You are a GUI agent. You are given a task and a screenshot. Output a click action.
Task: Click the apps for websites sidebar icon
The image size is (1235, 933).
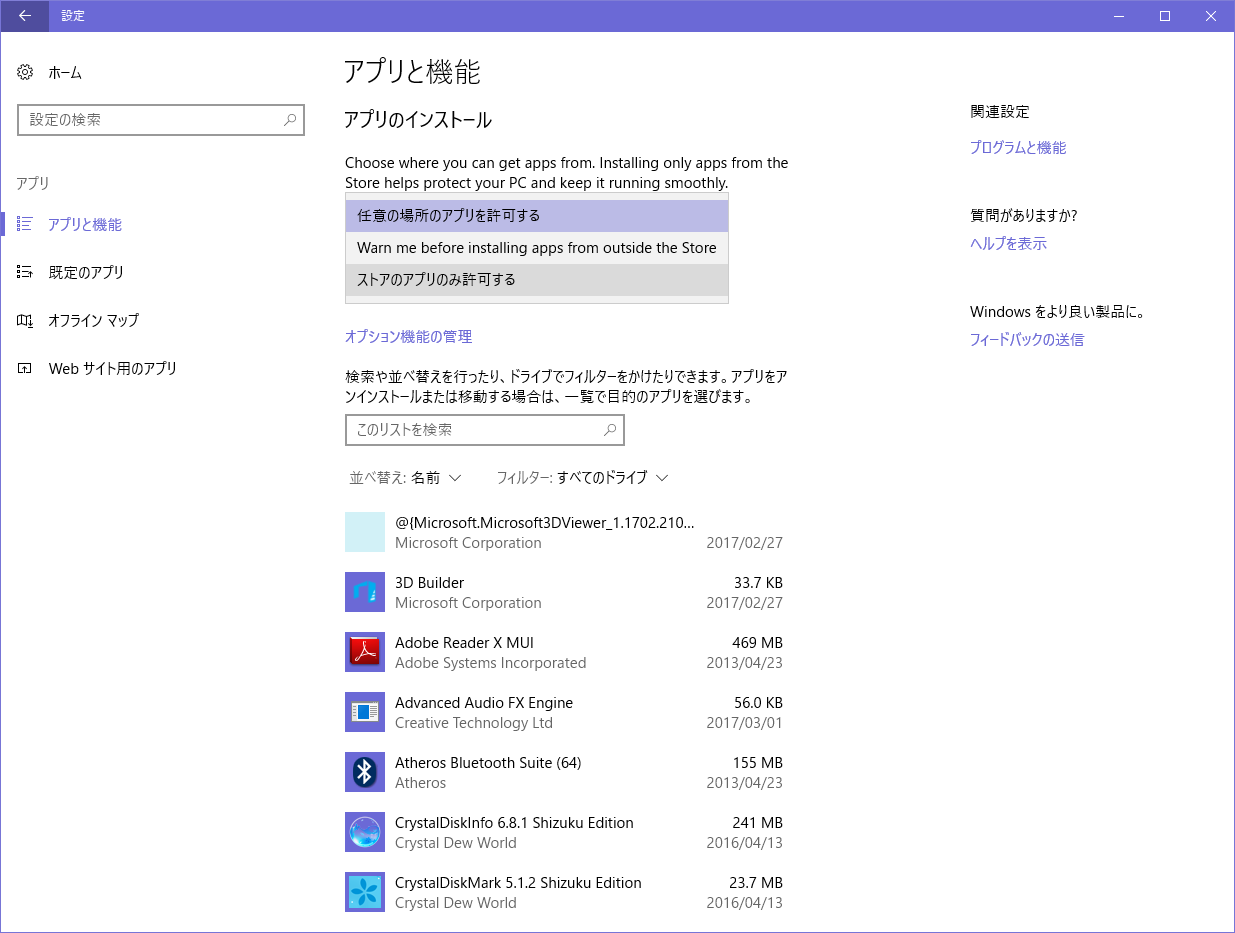[25, 368]
